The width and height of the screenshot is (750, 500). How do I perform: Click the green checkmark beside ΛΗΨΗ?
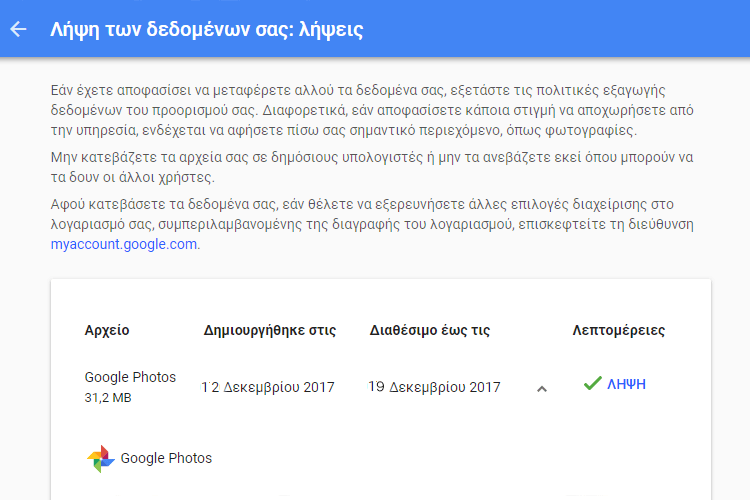click(x=592, y=383)
